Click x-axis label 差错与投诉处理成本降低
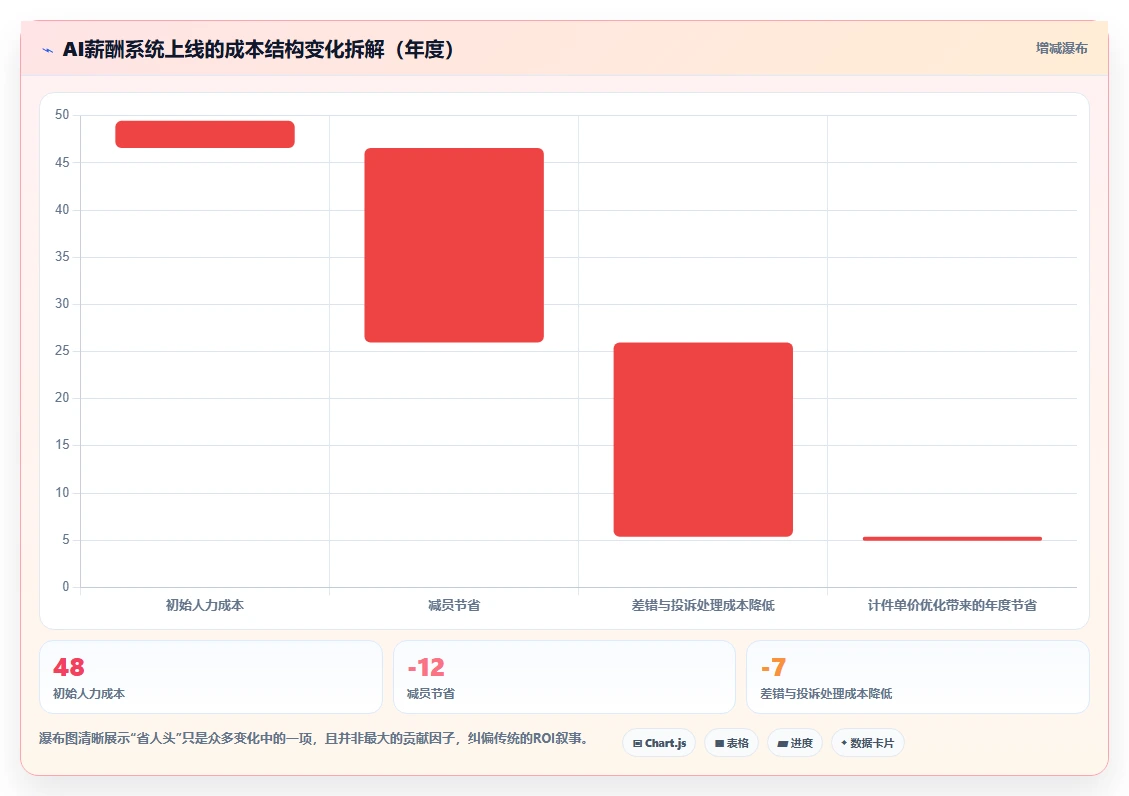The width and height of the screenshot is (1129, 796). pyautogui.click(x=703, y=605)
